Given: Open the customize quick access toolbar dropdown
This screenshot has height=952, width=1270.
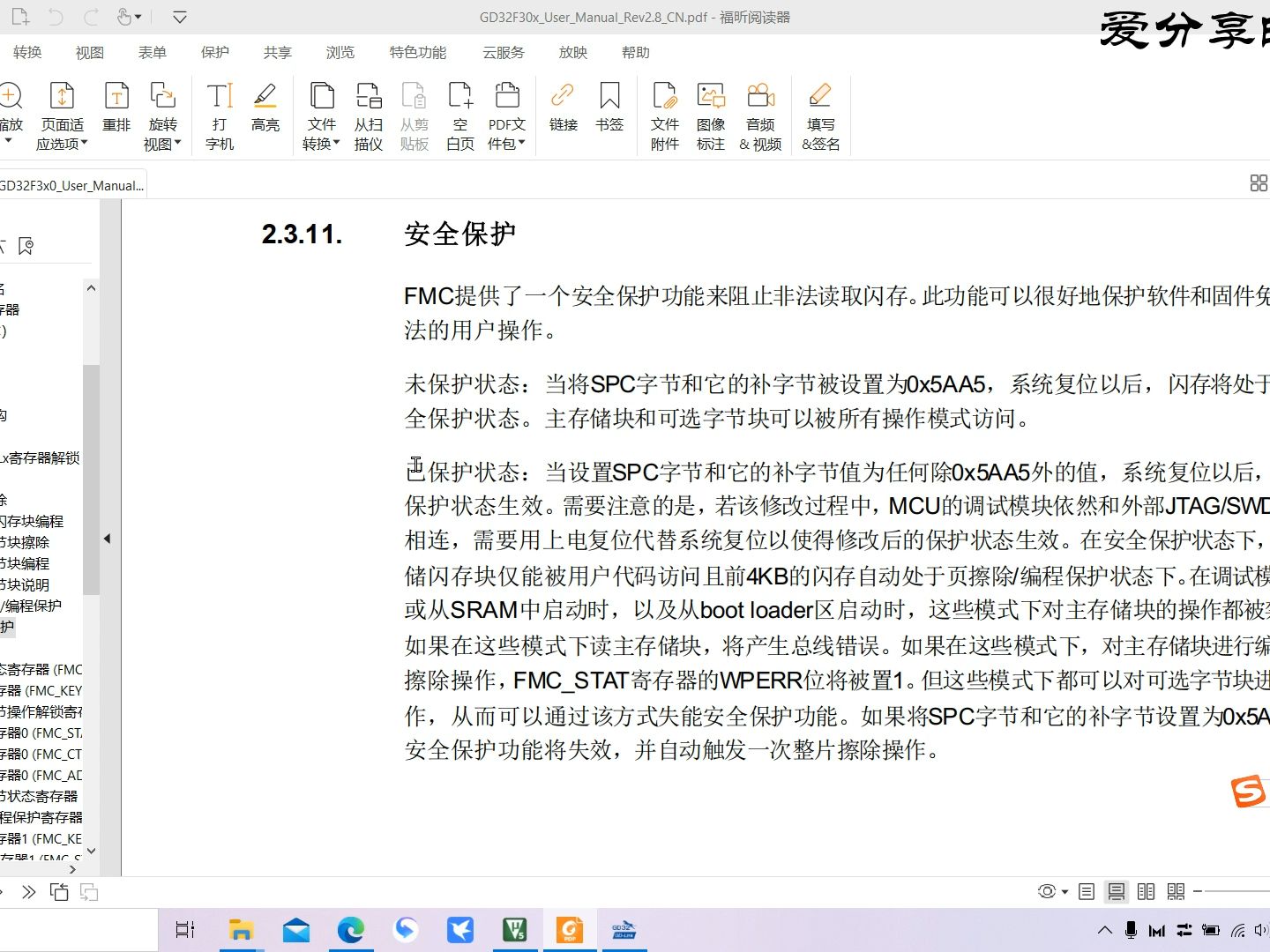Looking at the screenshot, I should pos(179,17).
